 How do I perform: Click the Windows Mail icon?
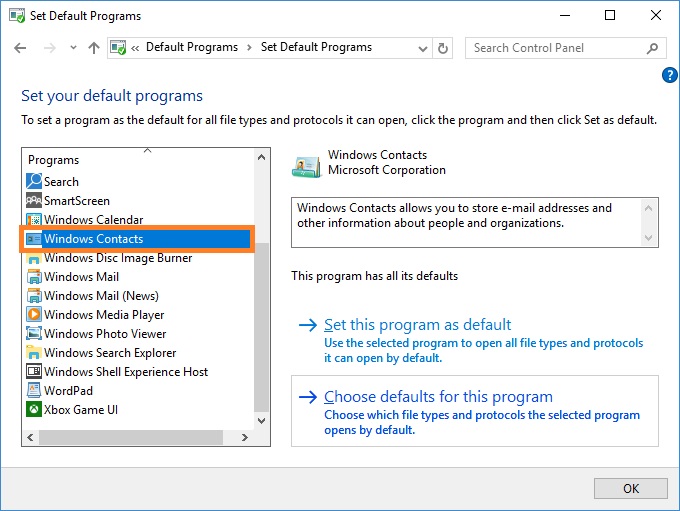coord(34,277)
